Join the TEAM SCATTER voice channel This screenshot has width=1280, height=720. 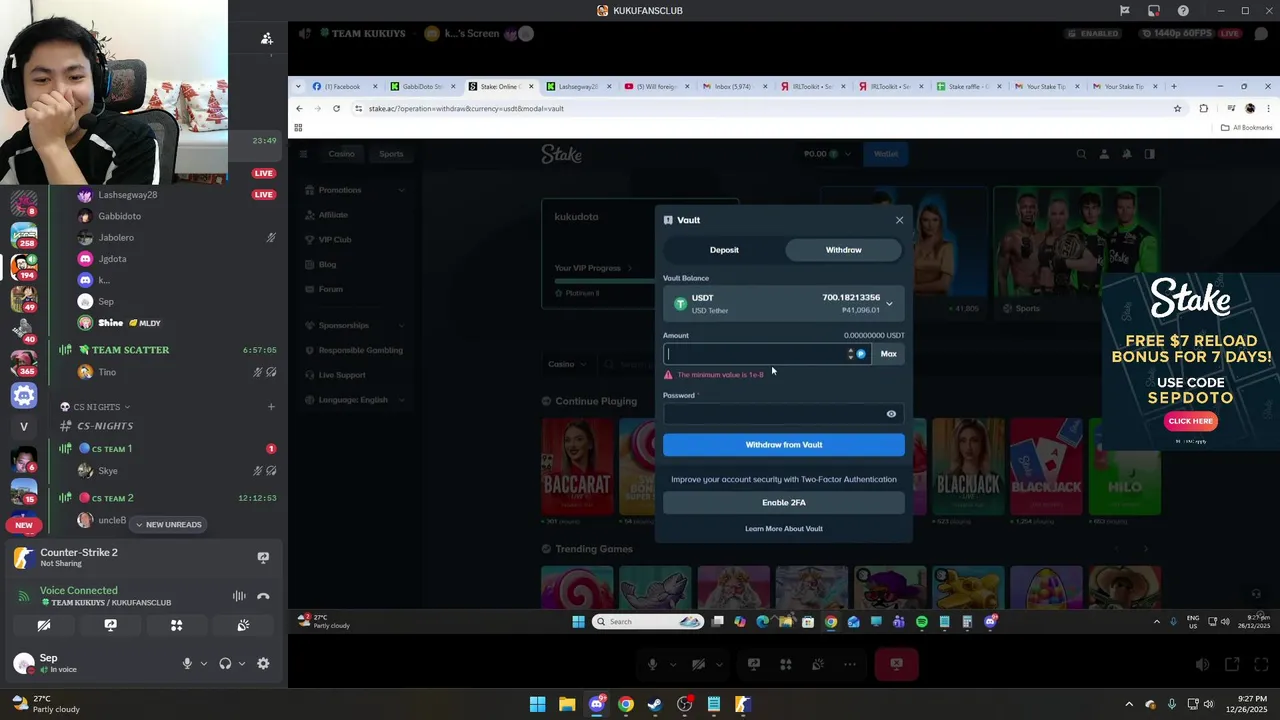click(131, 350)
